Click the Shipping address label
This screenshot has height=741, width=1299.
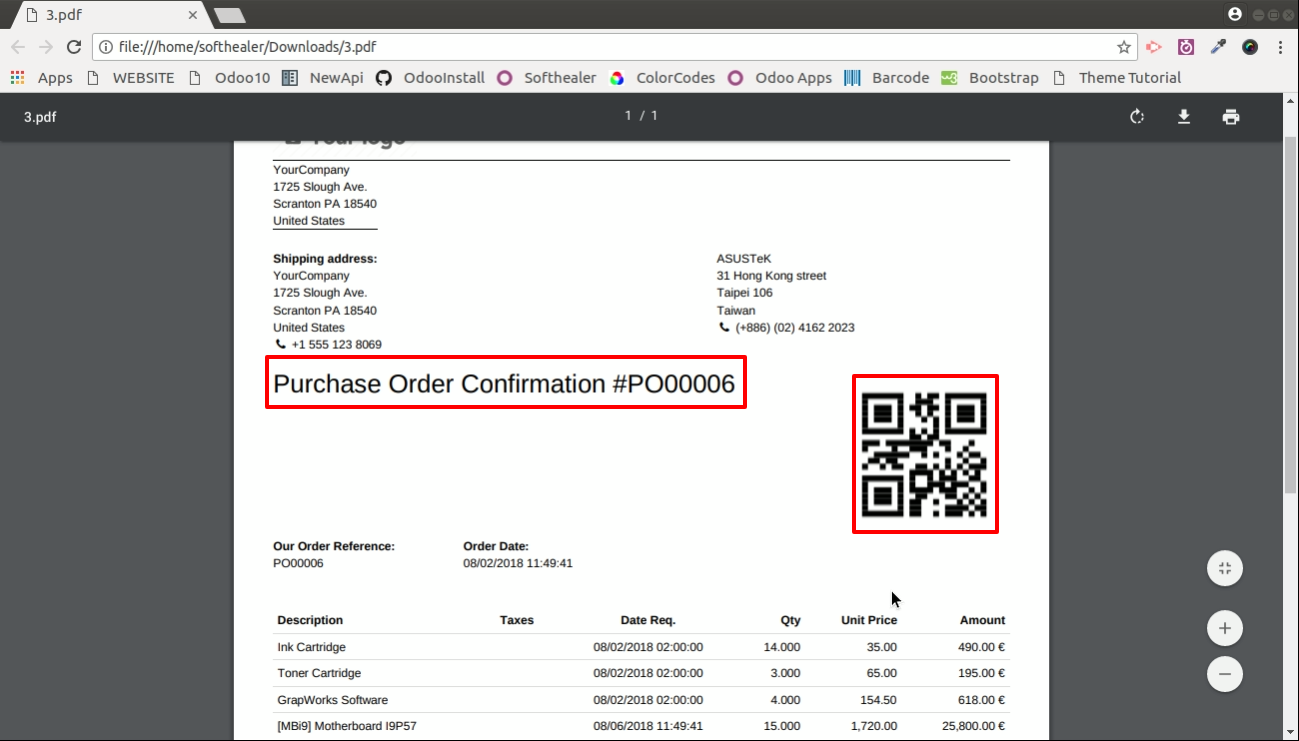point(325,259)
